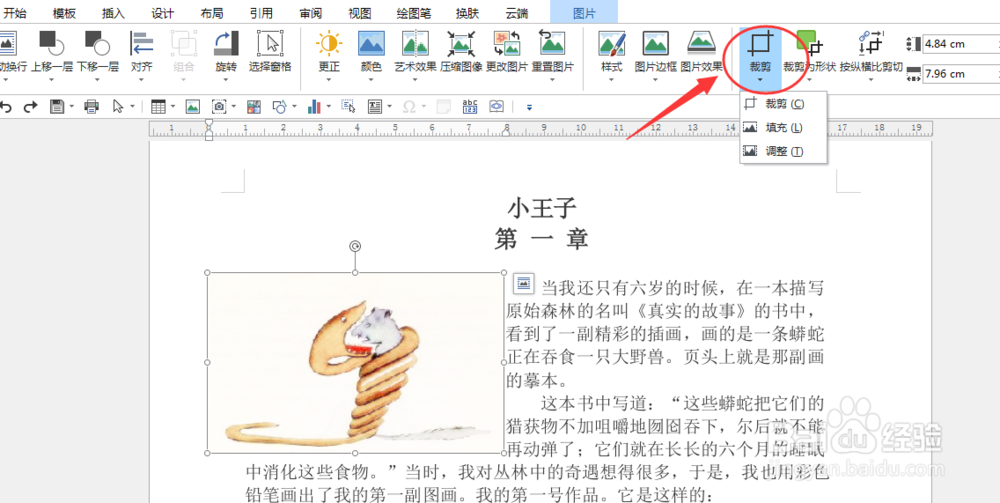
Task: Click the 更改图片 change picture icon
Action: pos(507,43)
